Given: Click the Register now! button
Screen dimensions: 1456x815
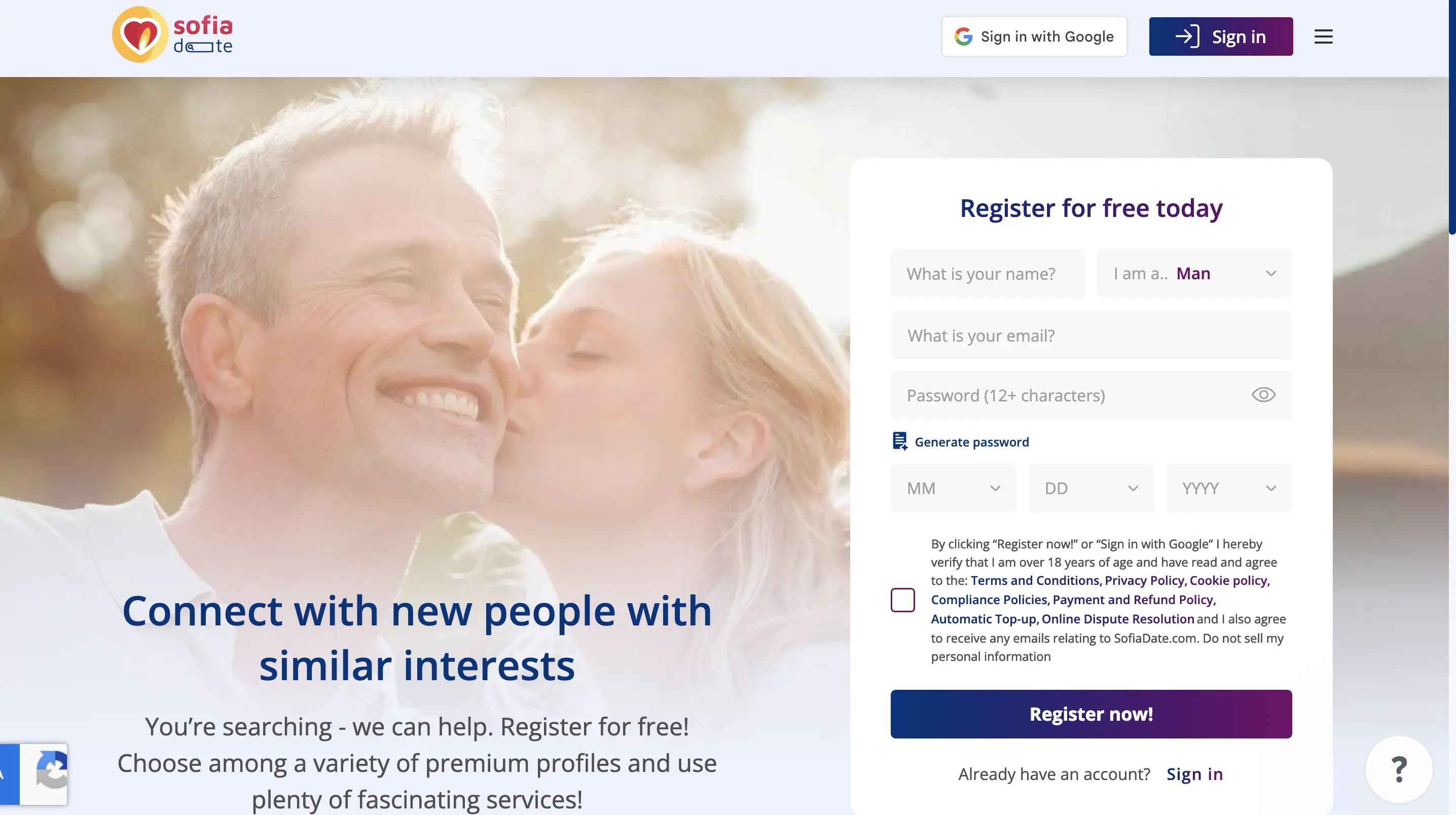Looking at the screenshot, I should coord(1091,714).
